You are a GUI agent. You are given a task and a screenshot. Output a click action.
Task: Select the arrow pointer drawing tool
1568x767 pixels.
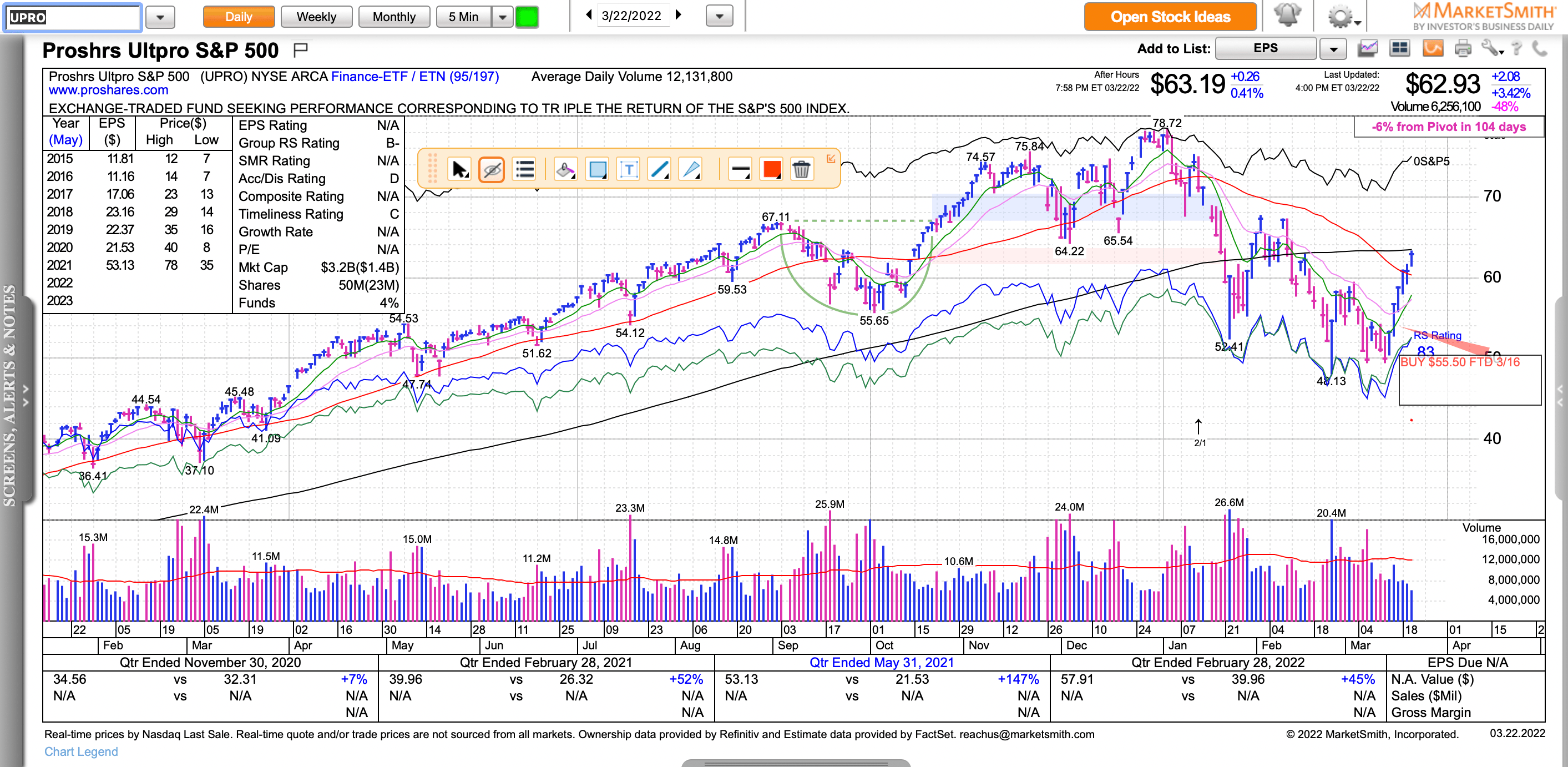[459, 169]
